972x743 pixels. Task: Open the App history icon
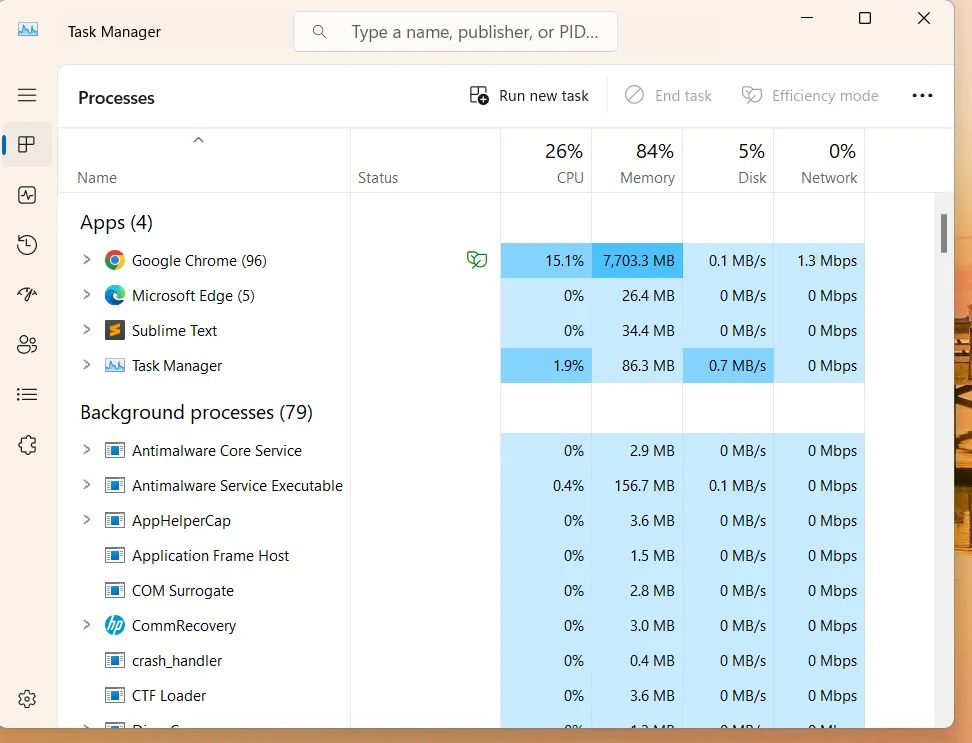pyautogui.click(x=27, y=245)
